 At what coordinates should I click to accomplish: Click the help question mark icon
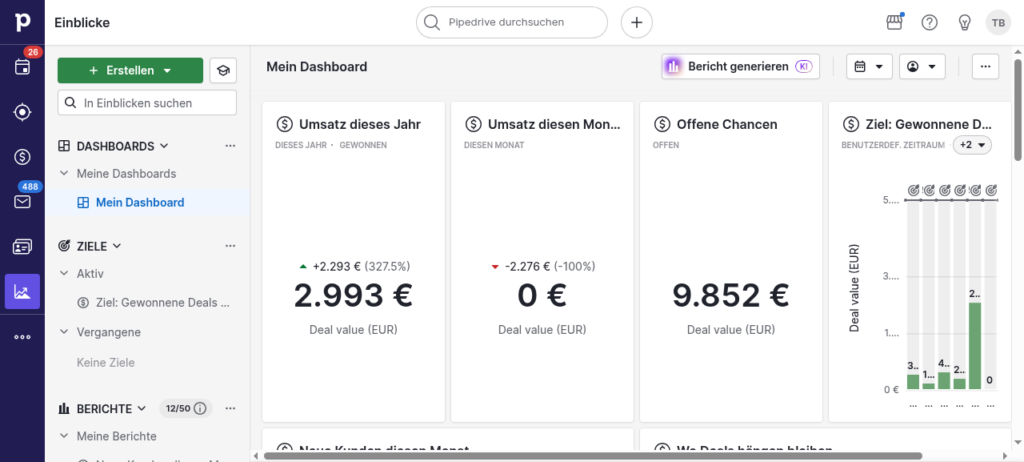click(929, 22)
